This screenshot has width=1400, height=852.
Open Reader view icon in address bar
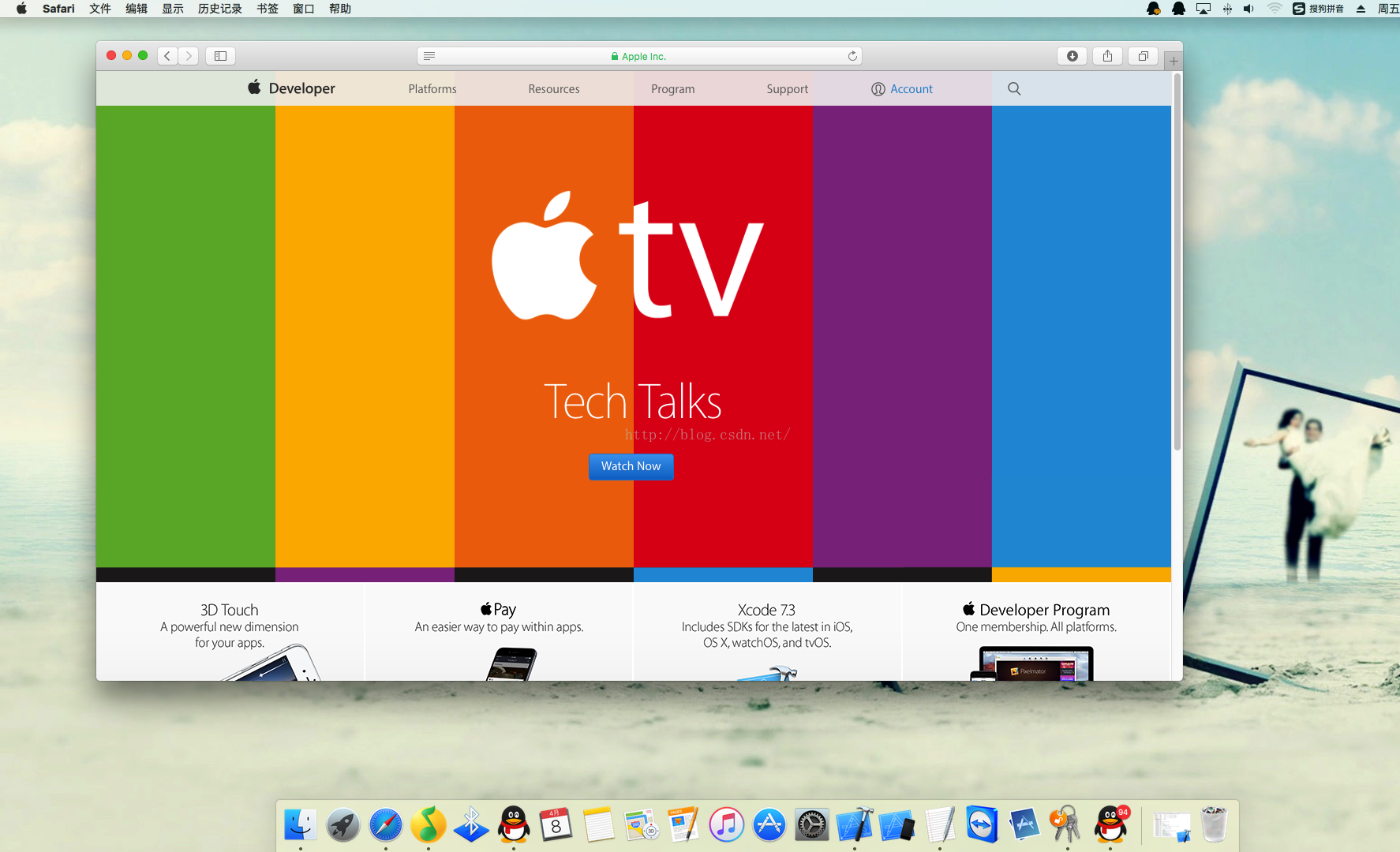[x=429, y=56]
